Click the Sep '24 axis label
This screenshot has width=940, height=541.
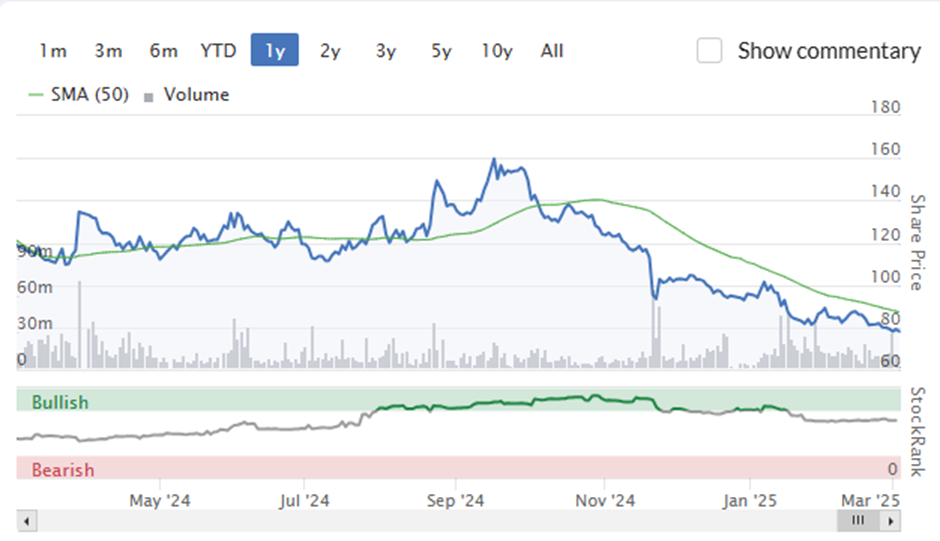(x=455, y=500)
